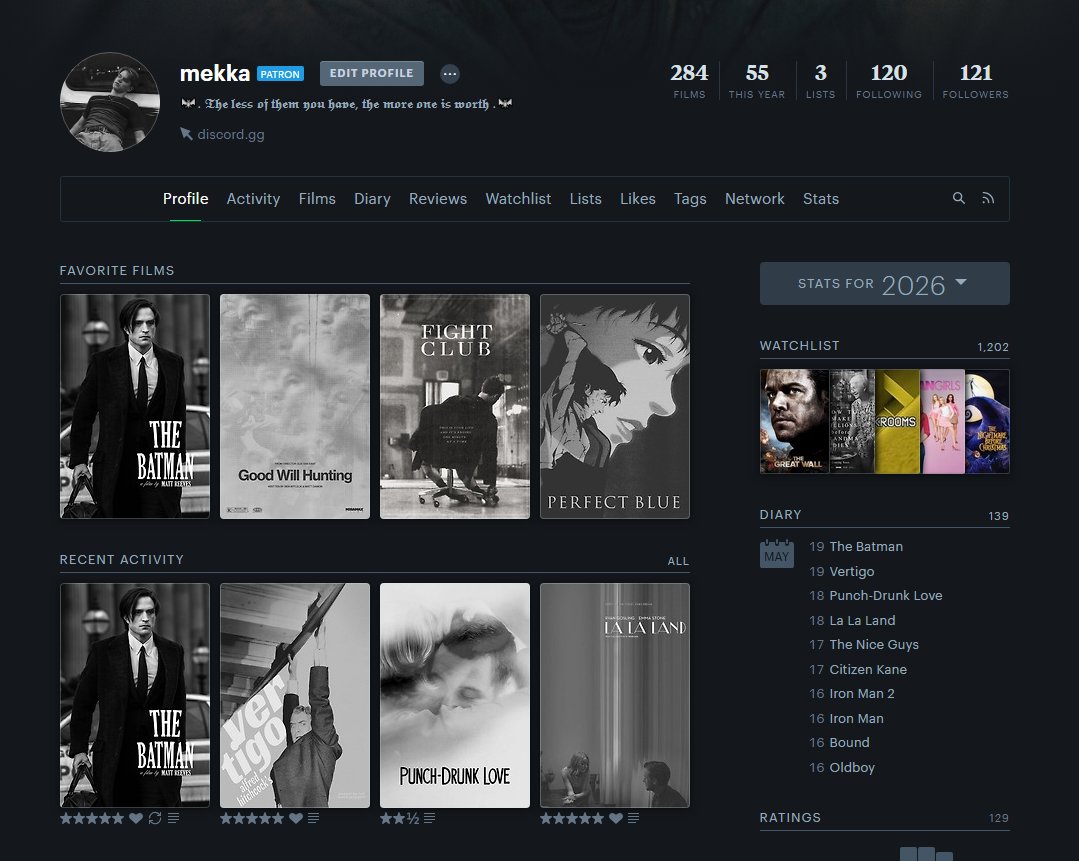
Task: Open the Films tab
Action: pyautogui.click(x=317, y=198)
